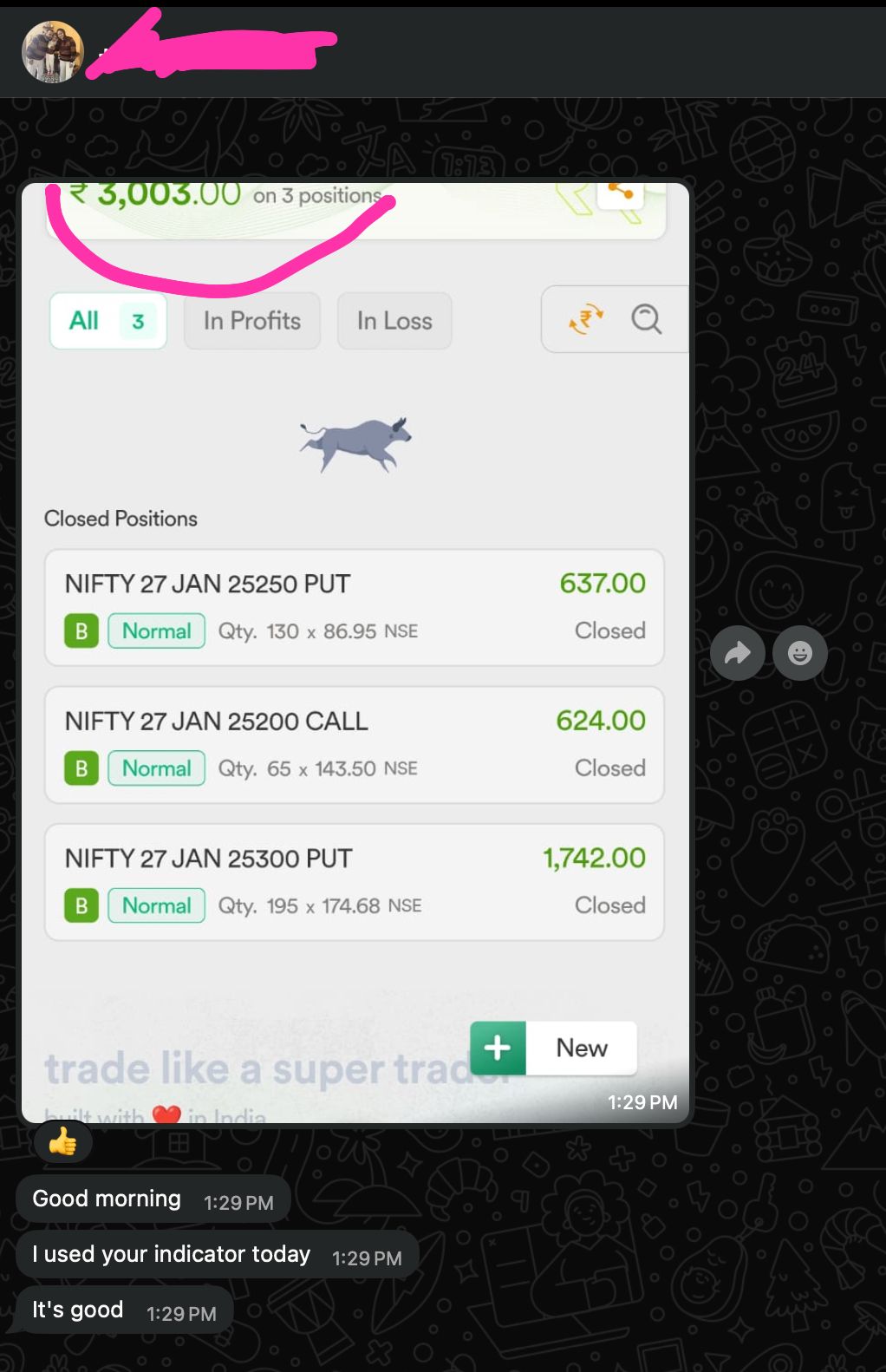Click the running bull illustration

click(355, 443)
